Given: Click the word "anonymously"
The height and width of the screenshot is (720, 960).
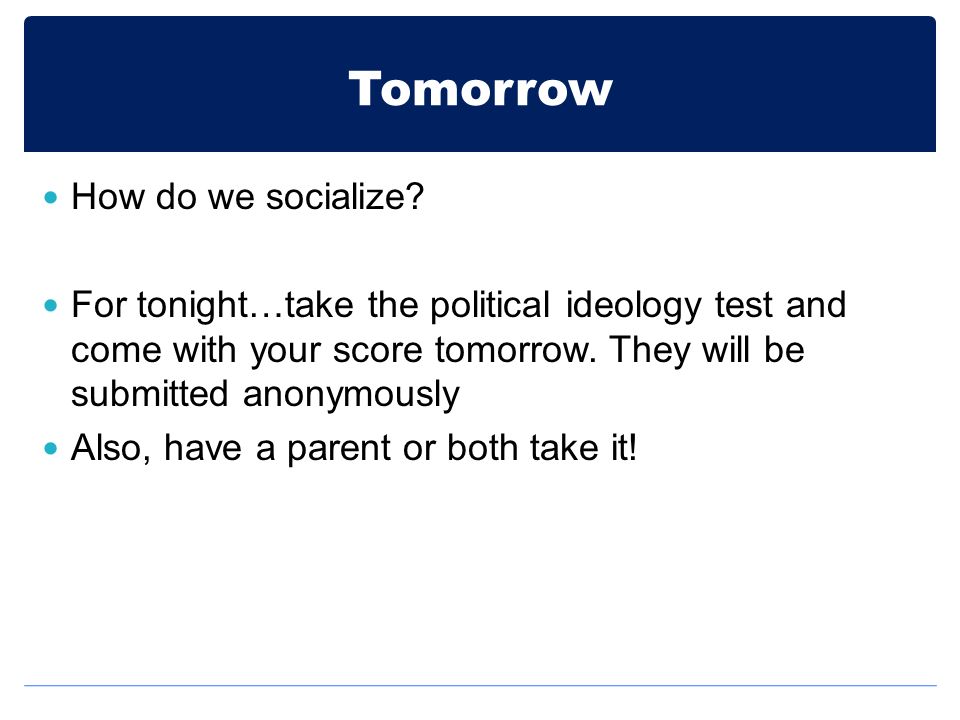Looking at the screenshot, I should pyautogui.click(x=351, y=396).
